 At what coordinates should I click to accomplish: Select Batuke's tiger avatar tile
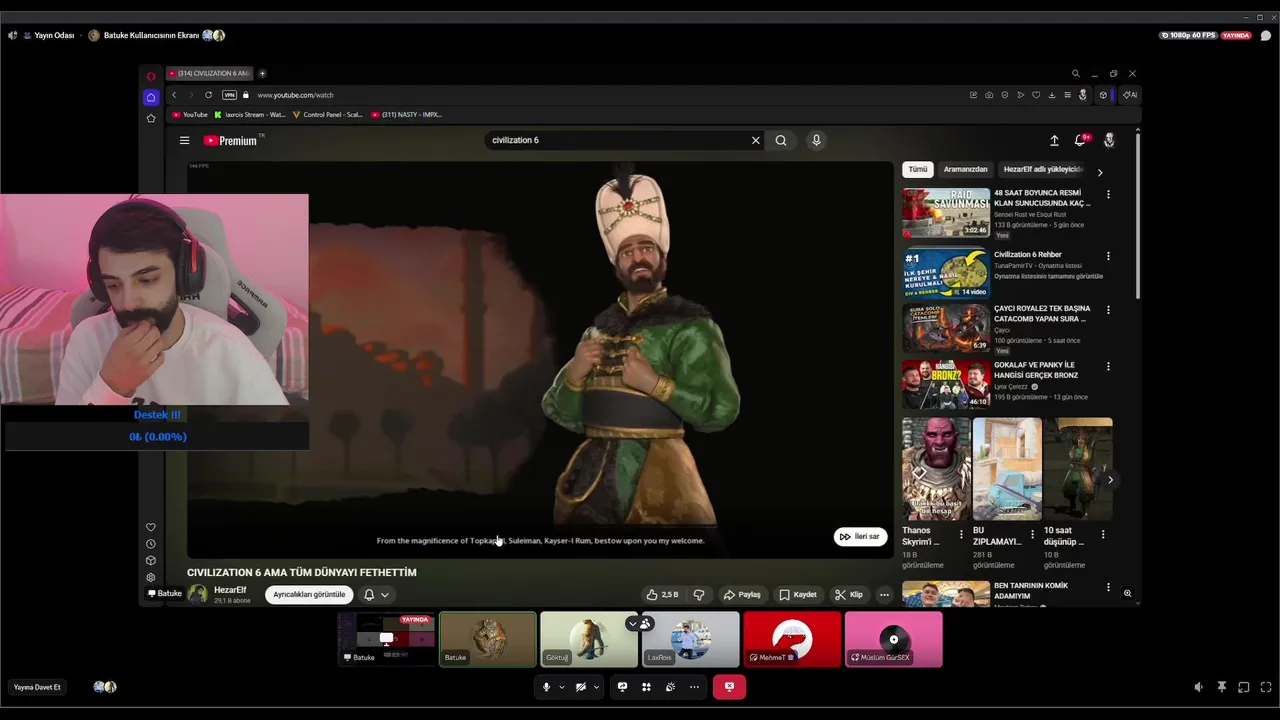coord(488,639)
